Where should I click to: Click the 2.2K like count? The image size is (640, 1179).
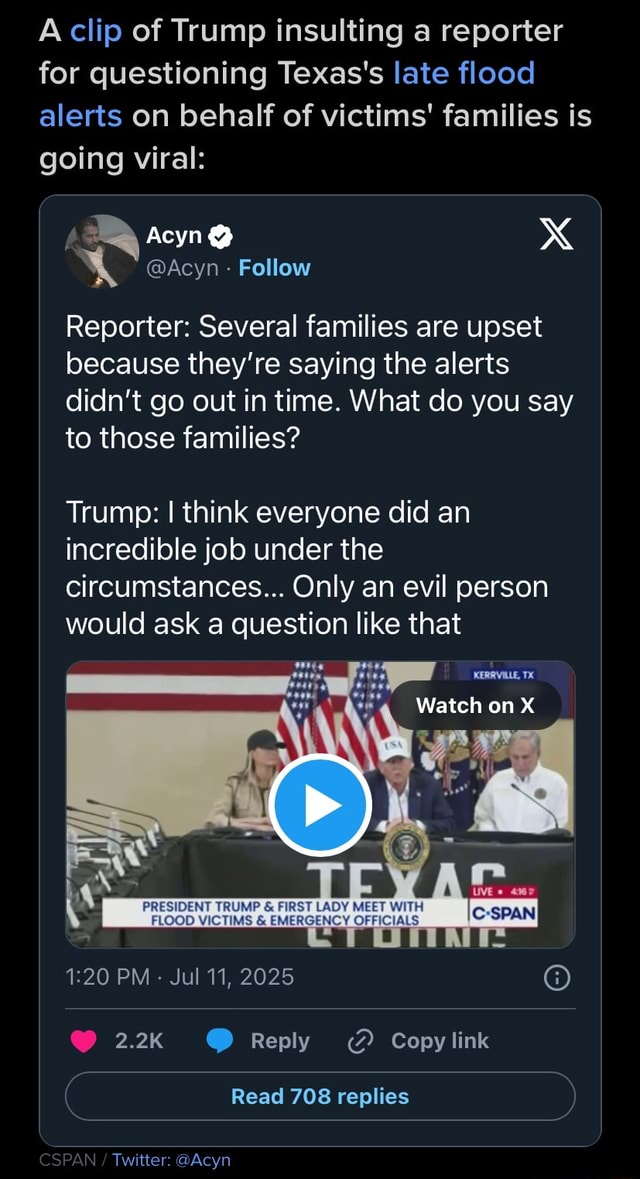tap(141, 1040)
